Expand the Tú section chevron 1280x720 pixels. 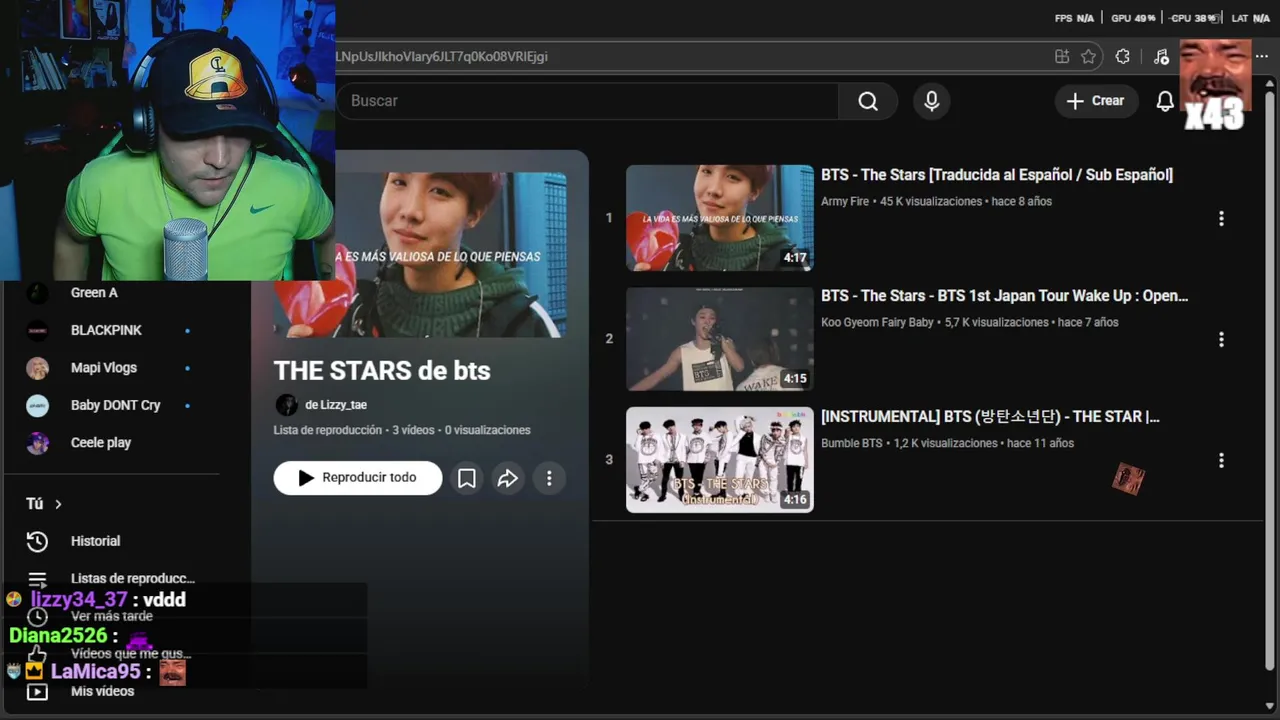point(58,504)
